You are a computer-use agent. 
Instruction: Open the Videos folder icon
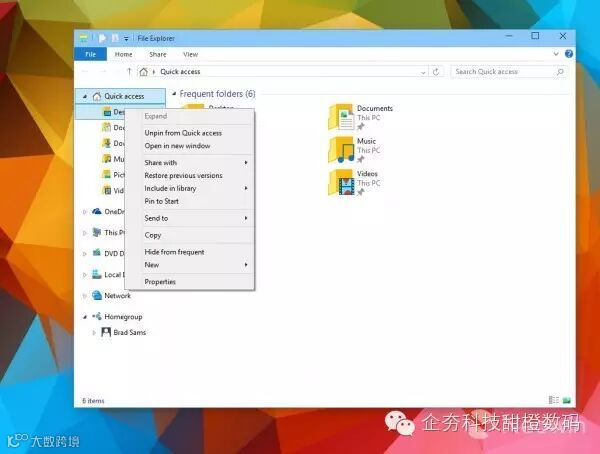click(341, 182)
